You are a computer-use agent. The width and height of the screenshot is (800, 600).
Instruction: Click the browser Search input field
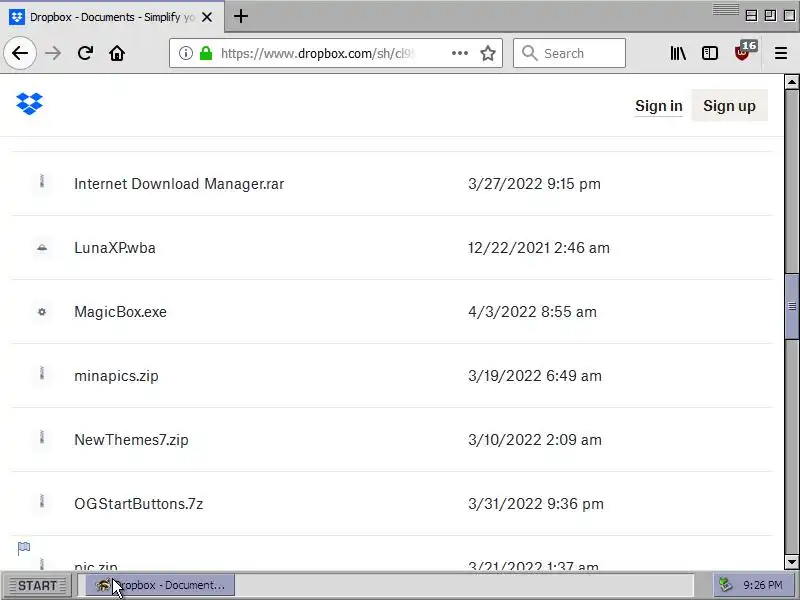(569, 53)
